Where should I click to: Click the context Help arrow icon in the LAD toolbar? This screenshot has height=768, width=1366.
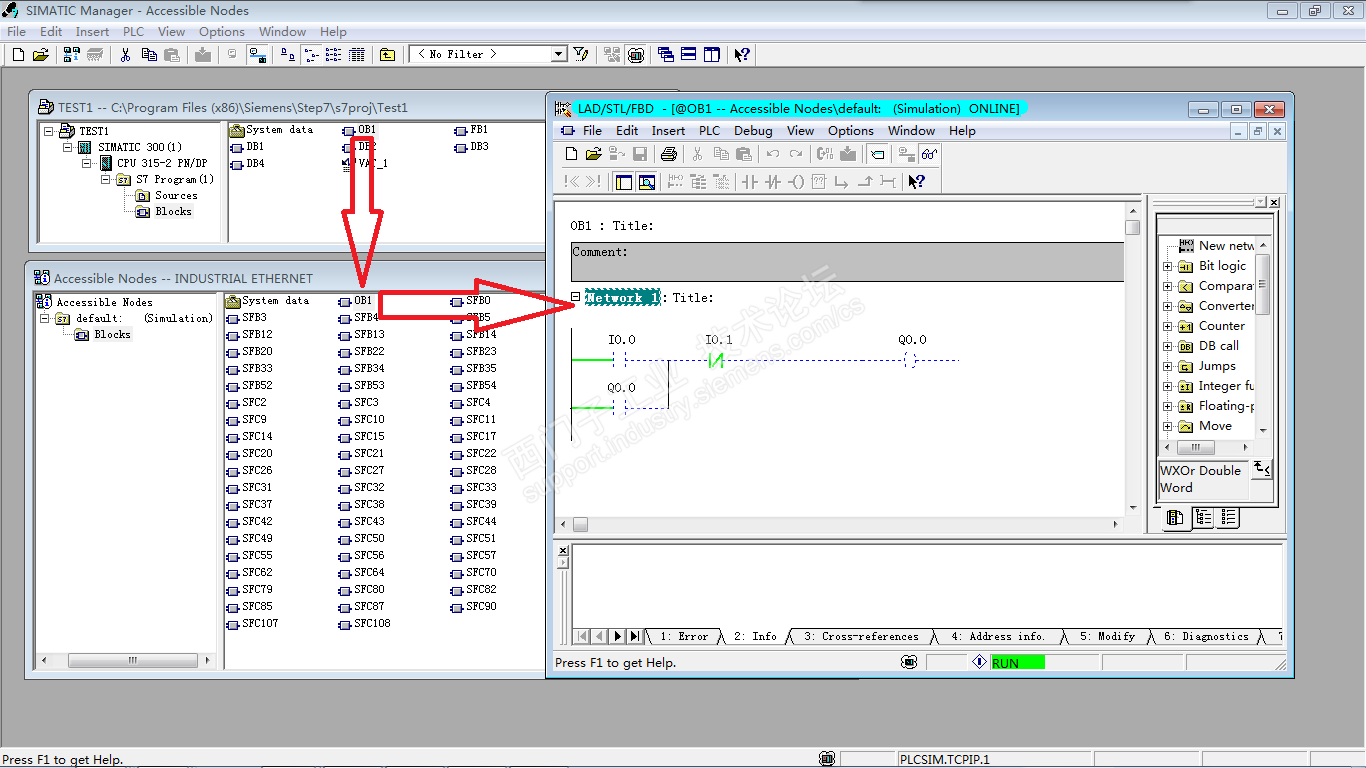coord(916,182)
